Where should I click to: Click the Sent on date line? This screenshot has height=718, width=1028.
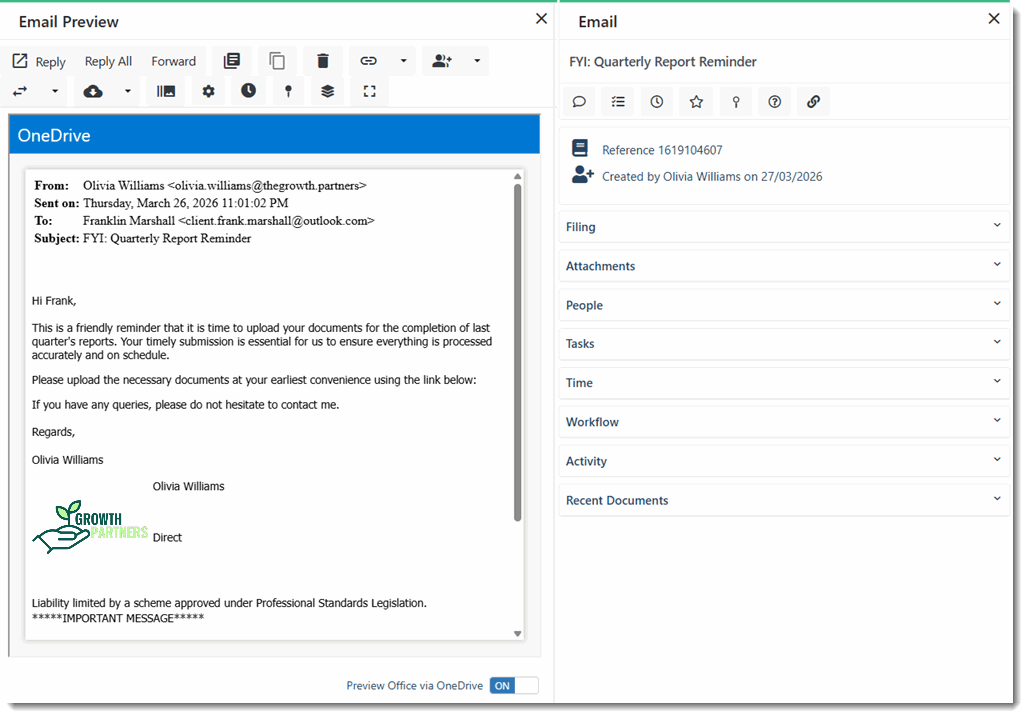tap(161, 203)
